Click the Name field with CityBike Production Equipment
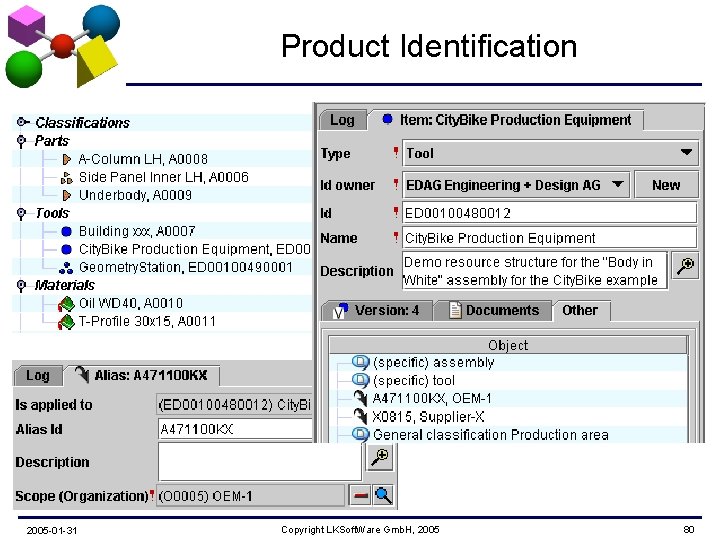The height and width of the screenshot is (540, 720). (549, 238)
